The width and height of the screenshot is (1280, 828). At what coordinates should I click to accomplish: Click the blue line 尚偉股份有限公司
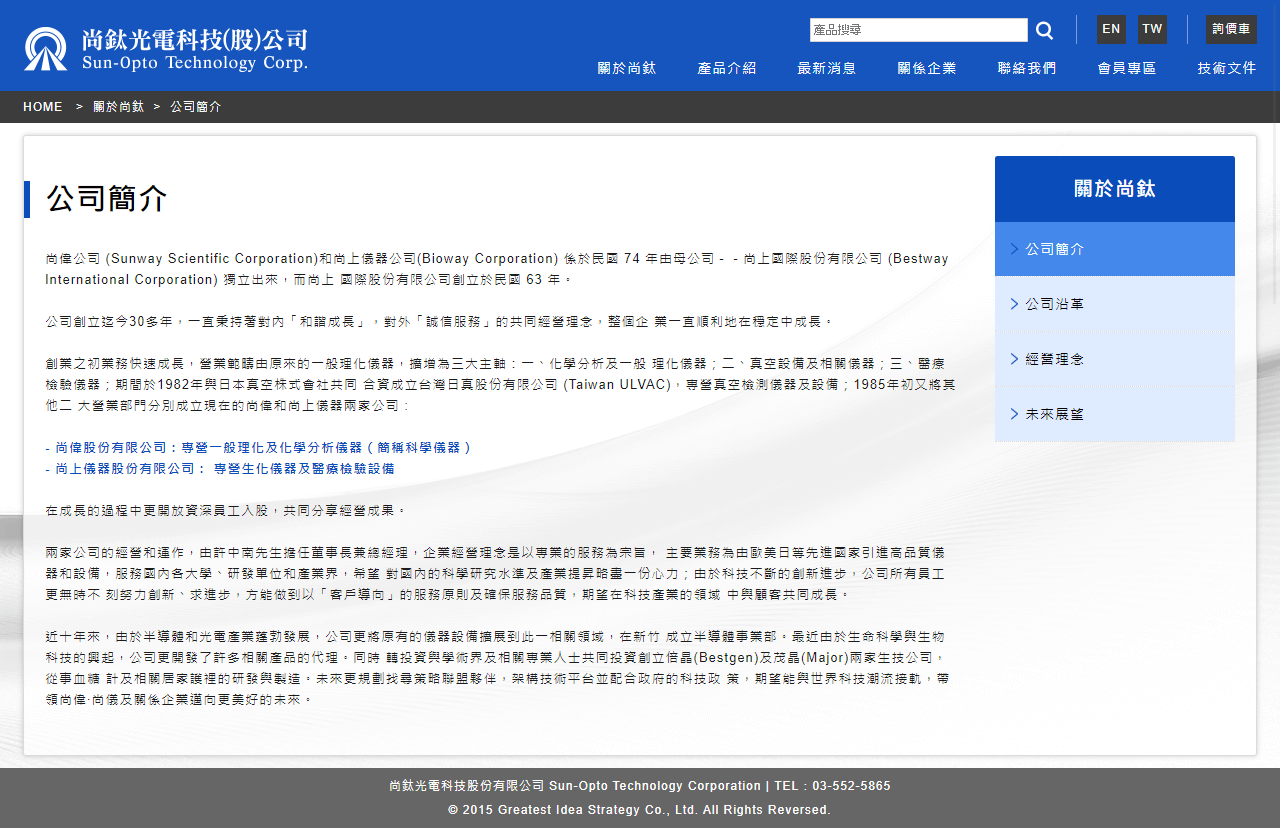point(258,448)
